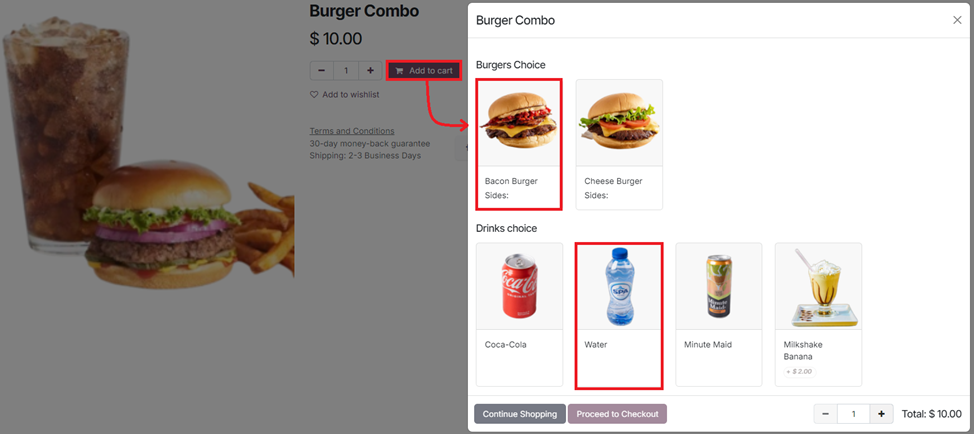
Task: Decrease product page quantity with minus
Action: coord(322,71)
